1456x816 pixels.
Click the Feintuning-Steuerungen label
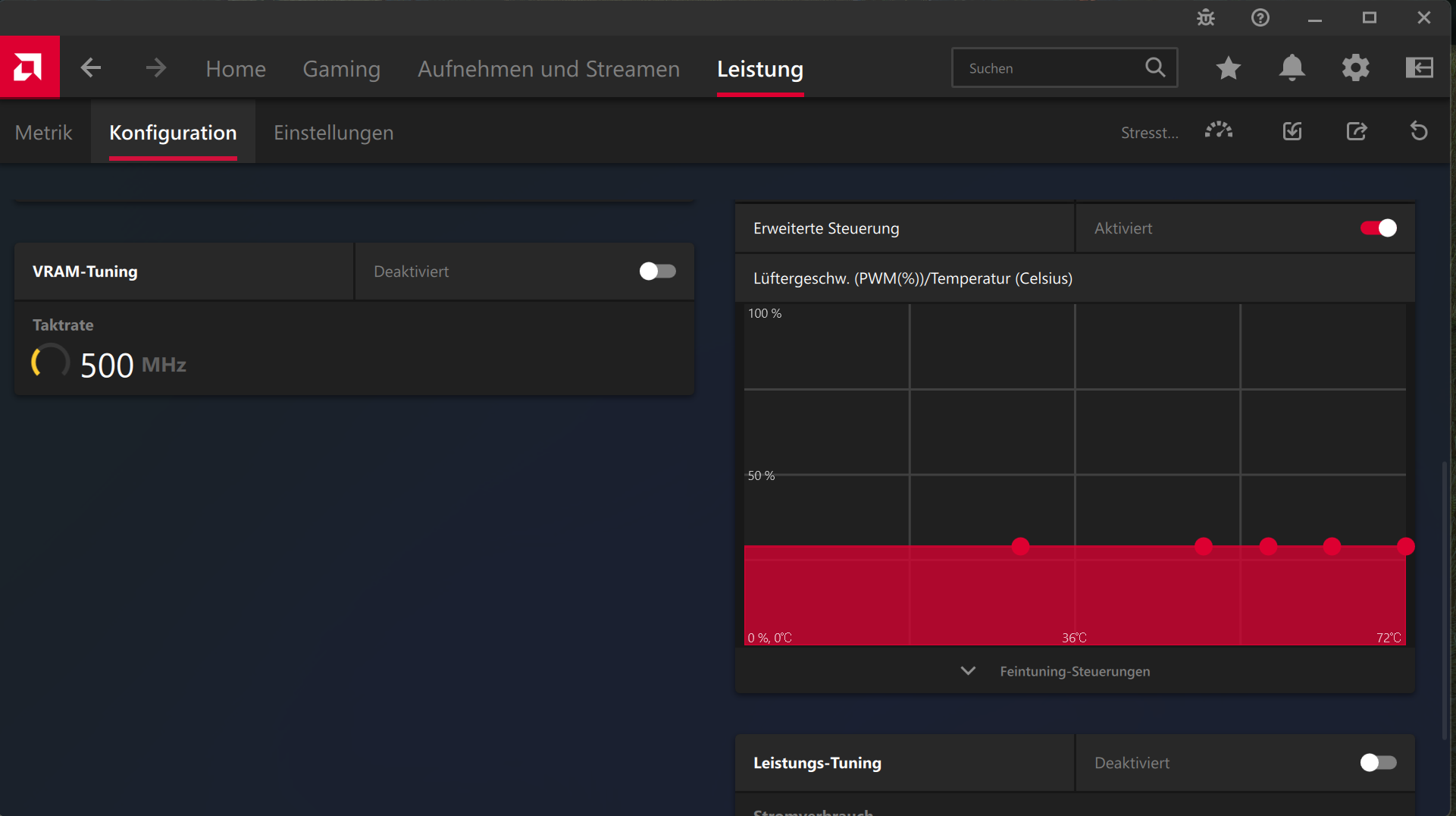click(x=1075, y=671)
